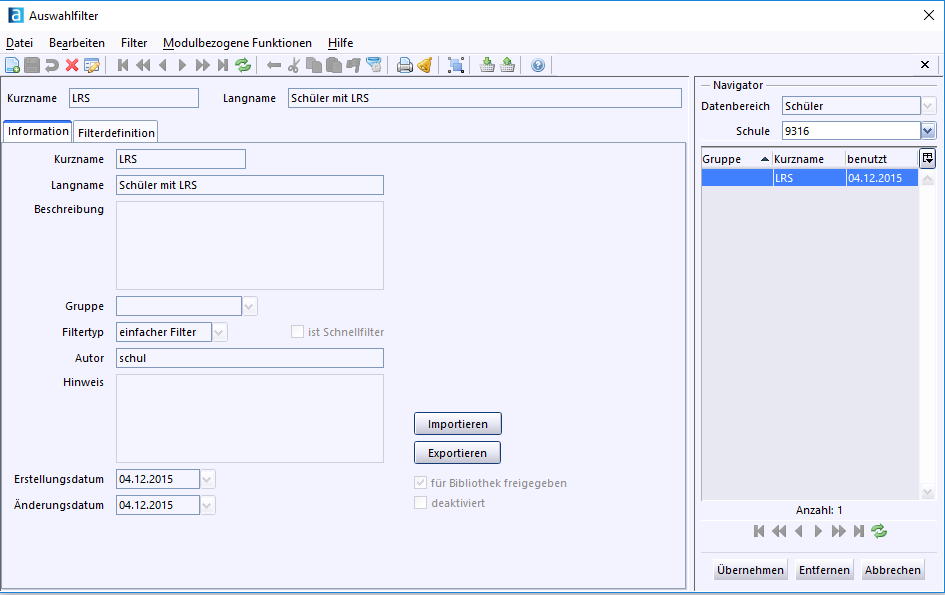Click the golden bell icon
Screen dimensions: 945x595
coord(425,65)
